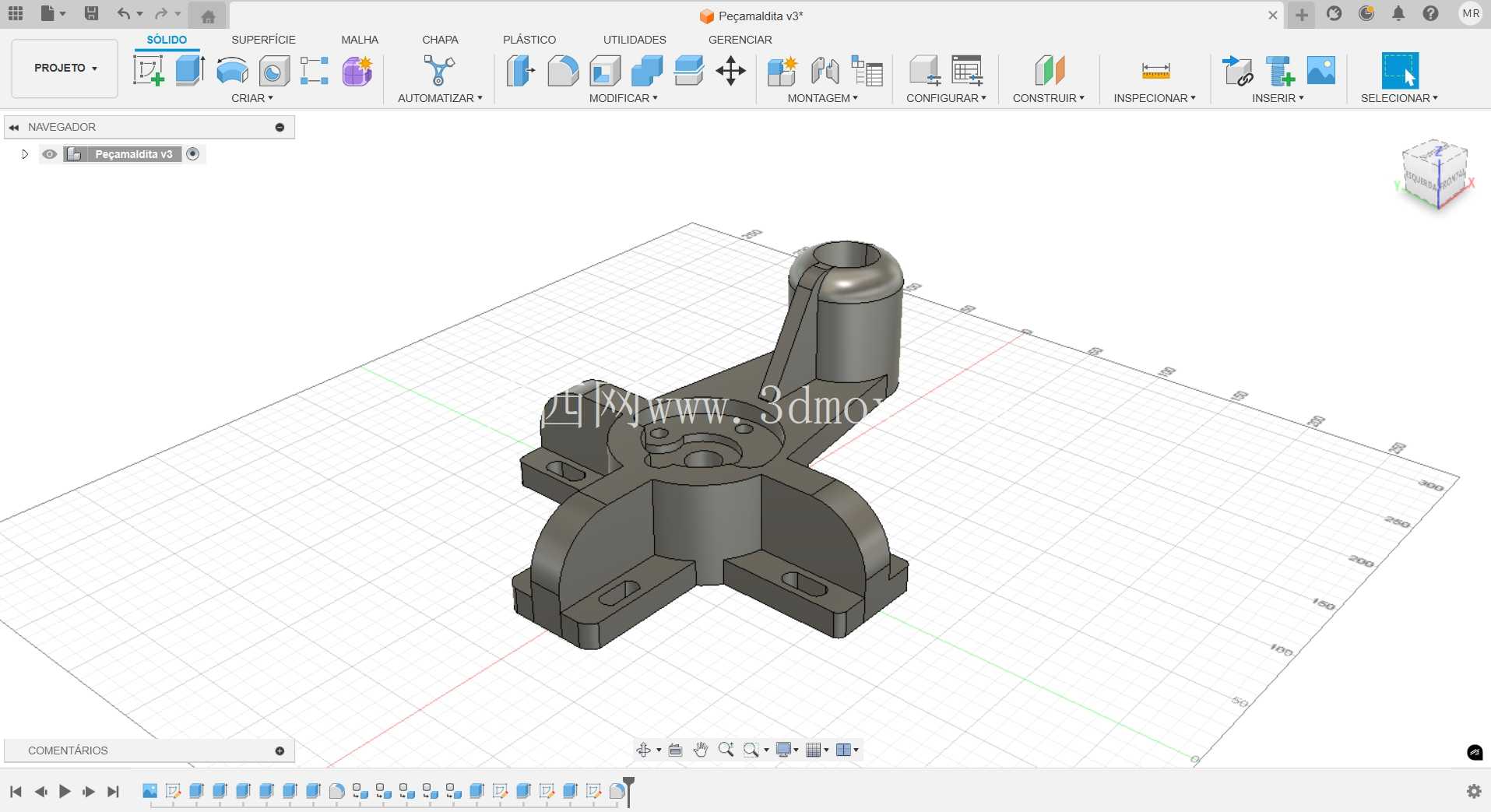Click the Automate fork icon
The width and height of the screenshot is (1491, 812).
pos(439,71)
